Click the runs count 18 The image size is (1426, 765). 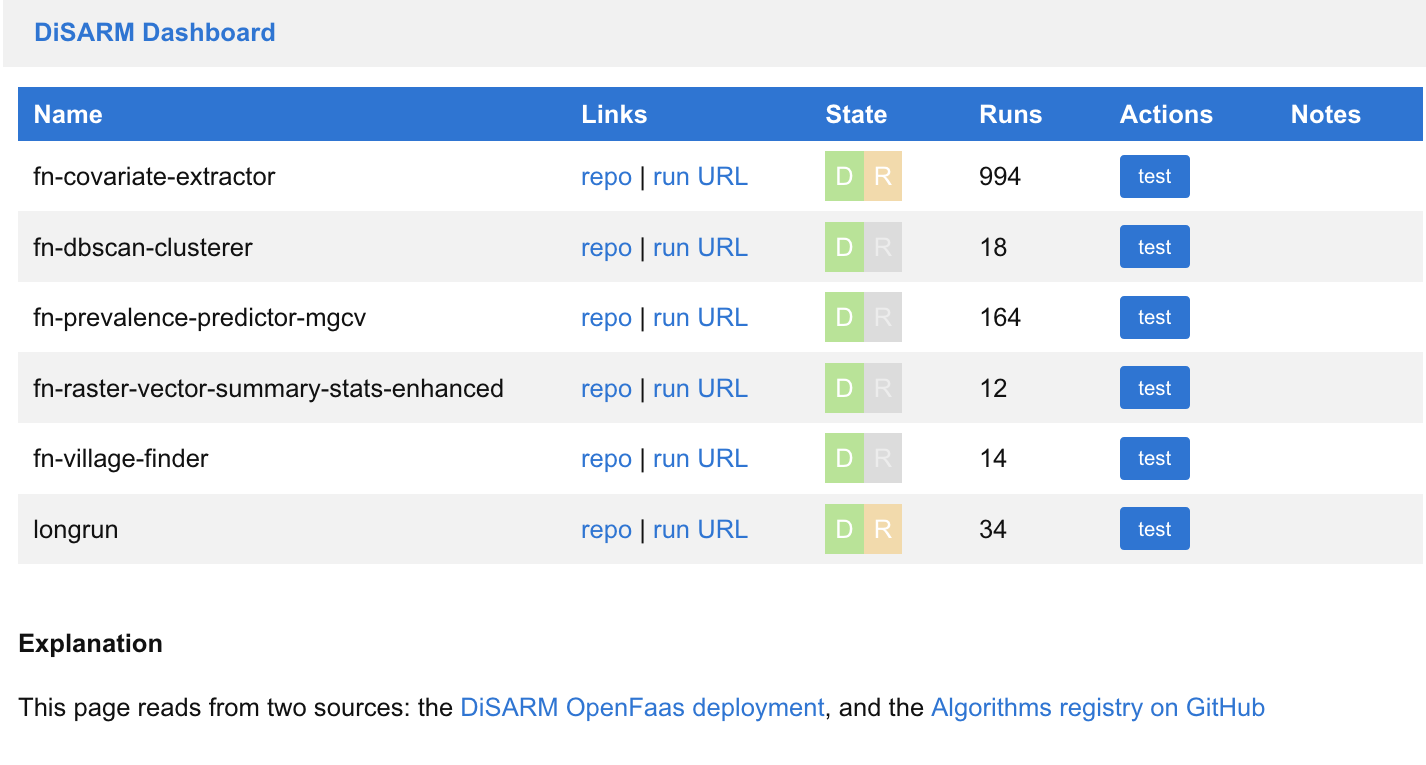[993, 247]
